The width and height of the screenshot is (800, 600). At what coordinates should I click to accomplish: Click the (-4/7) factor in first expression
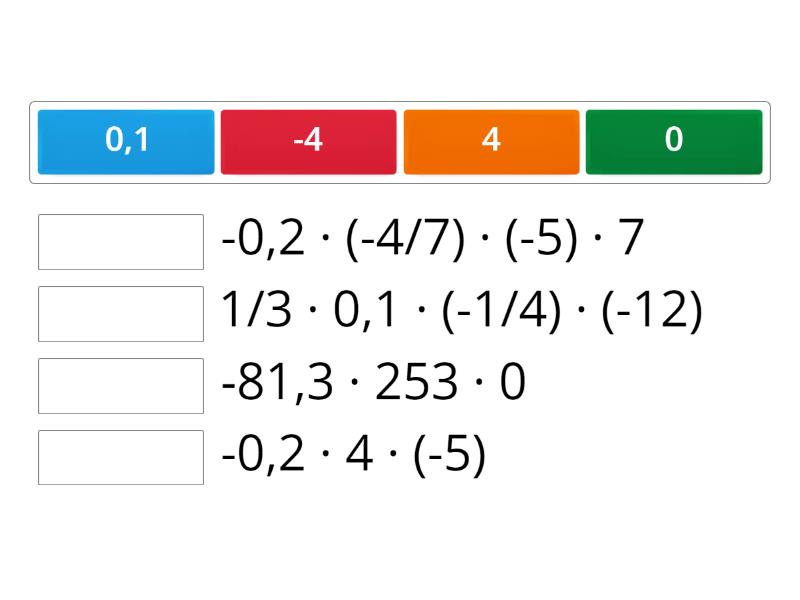click(404, 241)
